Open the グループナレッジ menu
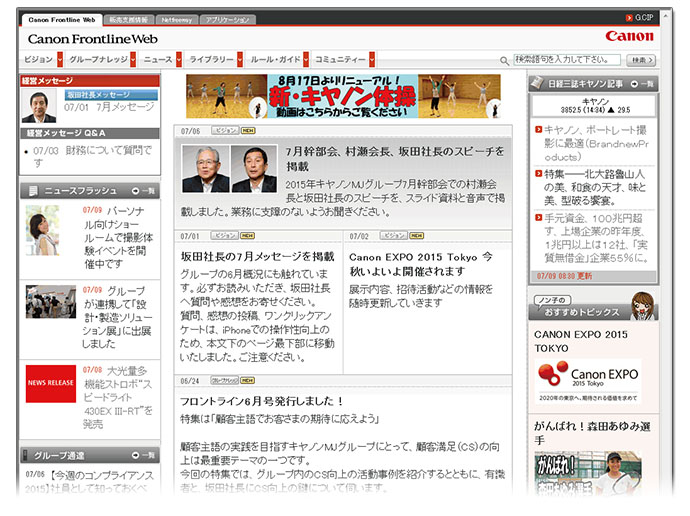The image size is (690, 516). tap(99, 59)
